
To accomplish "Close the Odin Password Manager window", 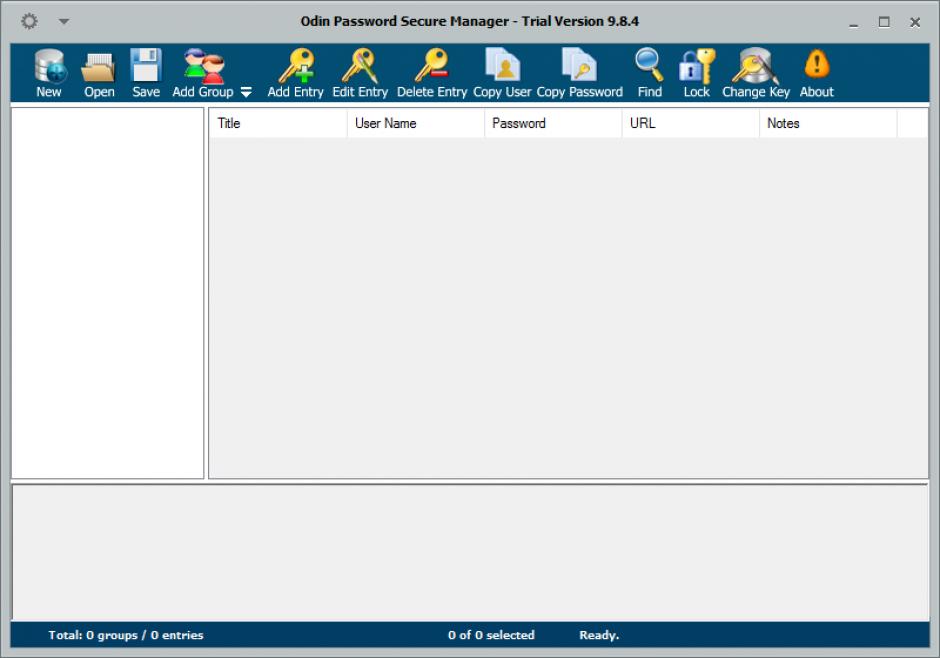I will (x=915, y=22).
